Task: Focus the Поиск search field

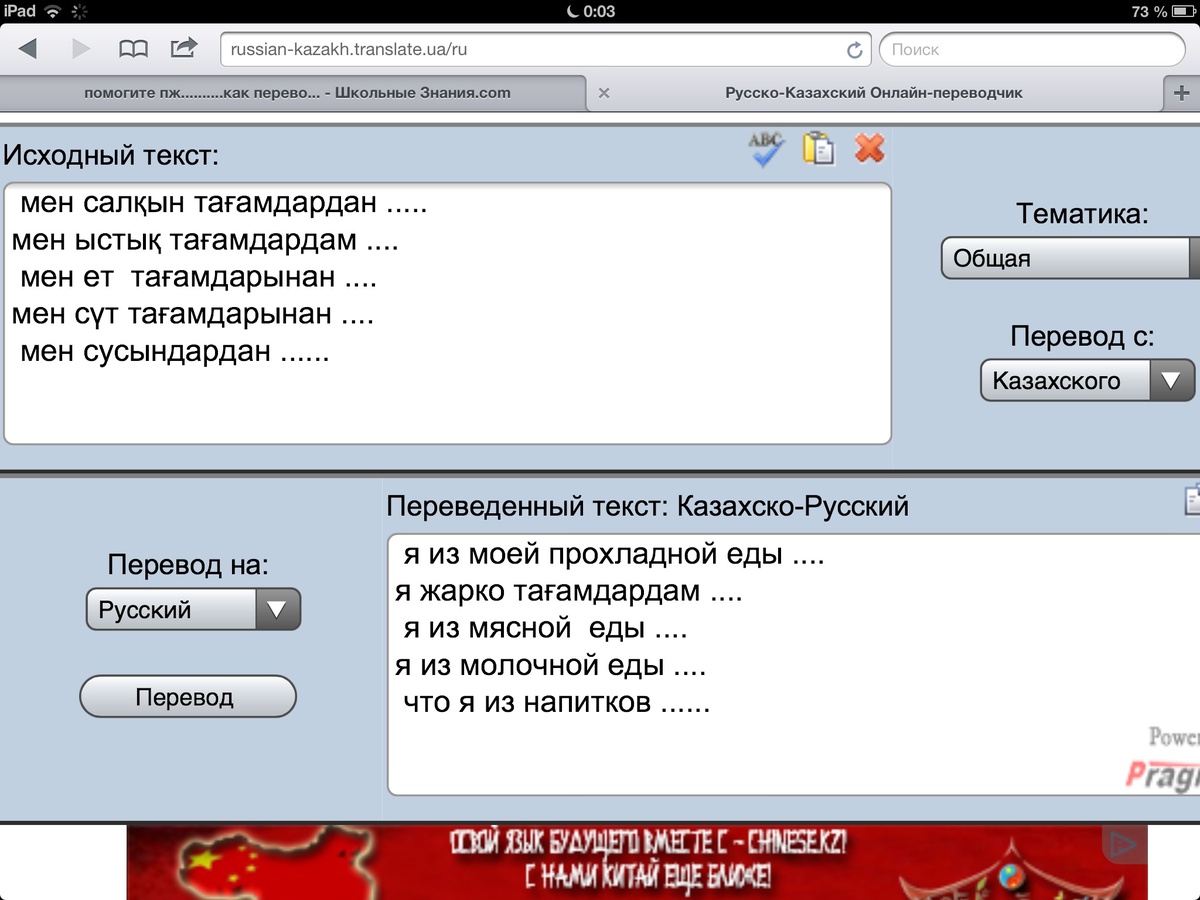Action: (x=1031, y=49)
